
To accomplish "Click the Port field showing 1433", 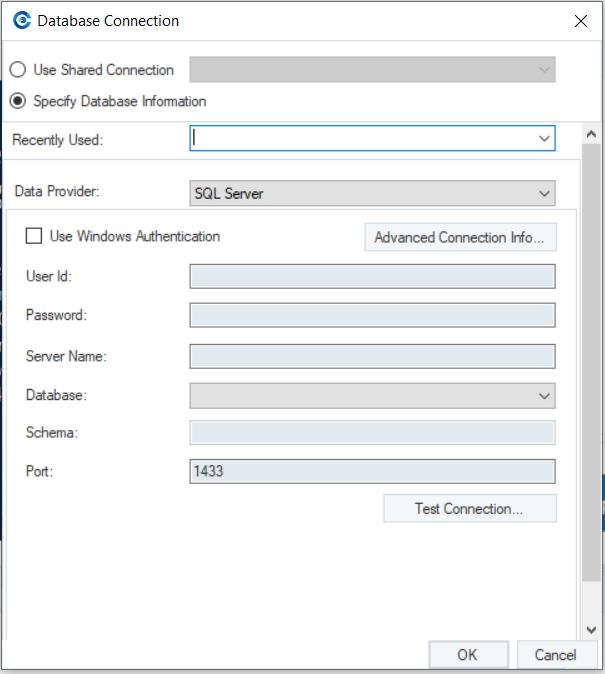I will [372, 471].
